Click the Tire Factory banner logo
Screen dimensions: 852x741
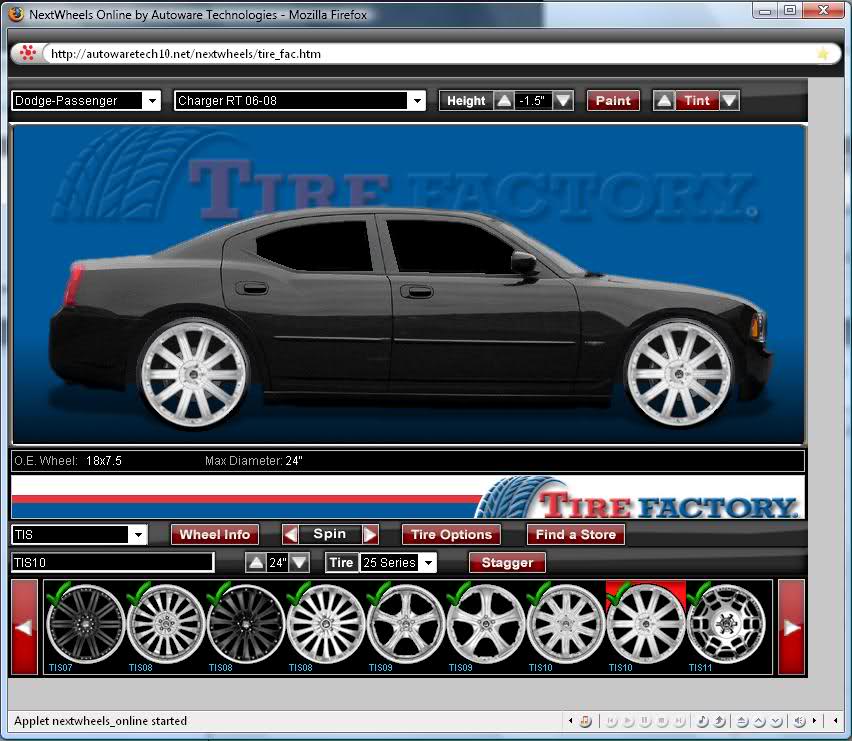[638, 497]
